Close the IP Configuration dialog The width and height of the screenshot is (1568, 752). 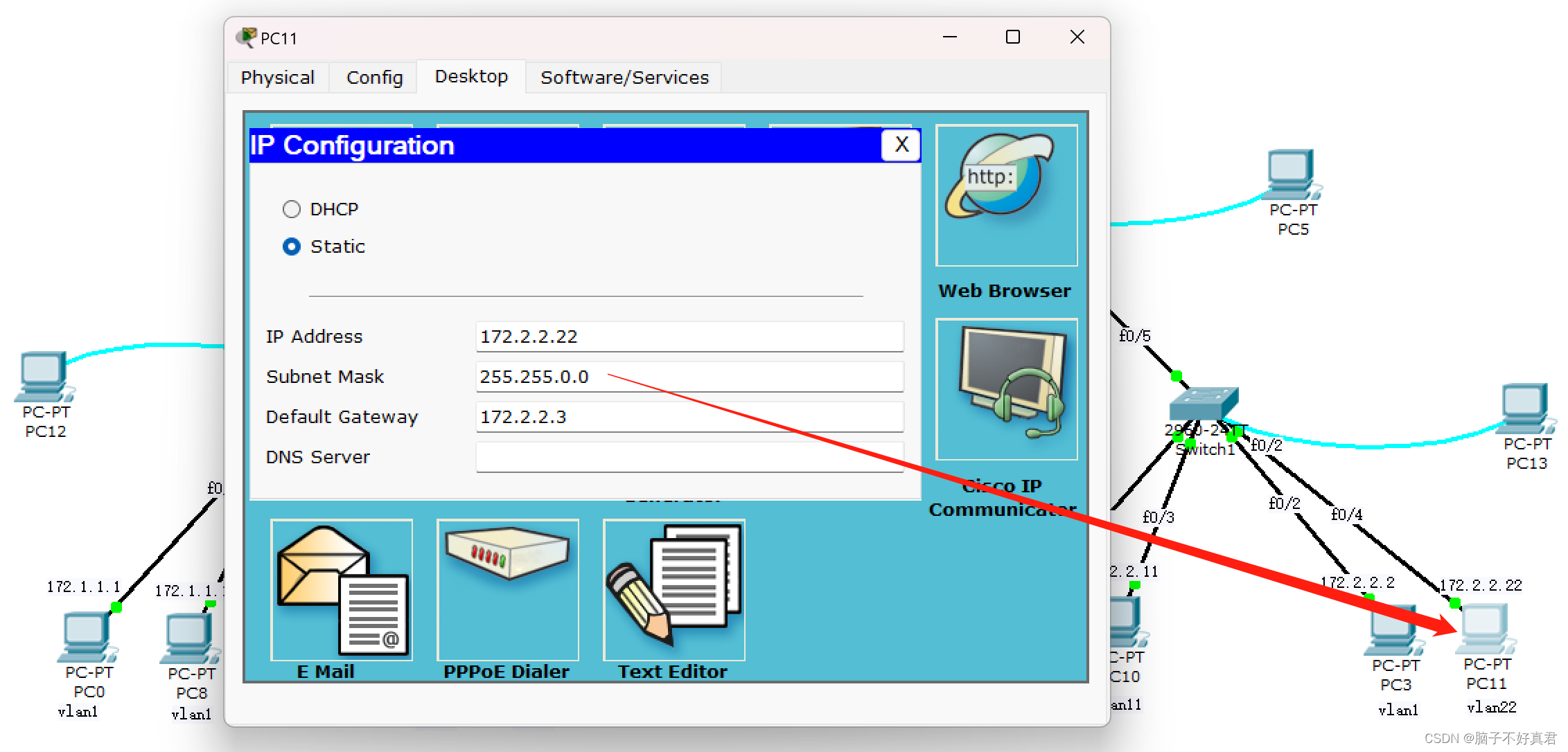tap(901, 145)
